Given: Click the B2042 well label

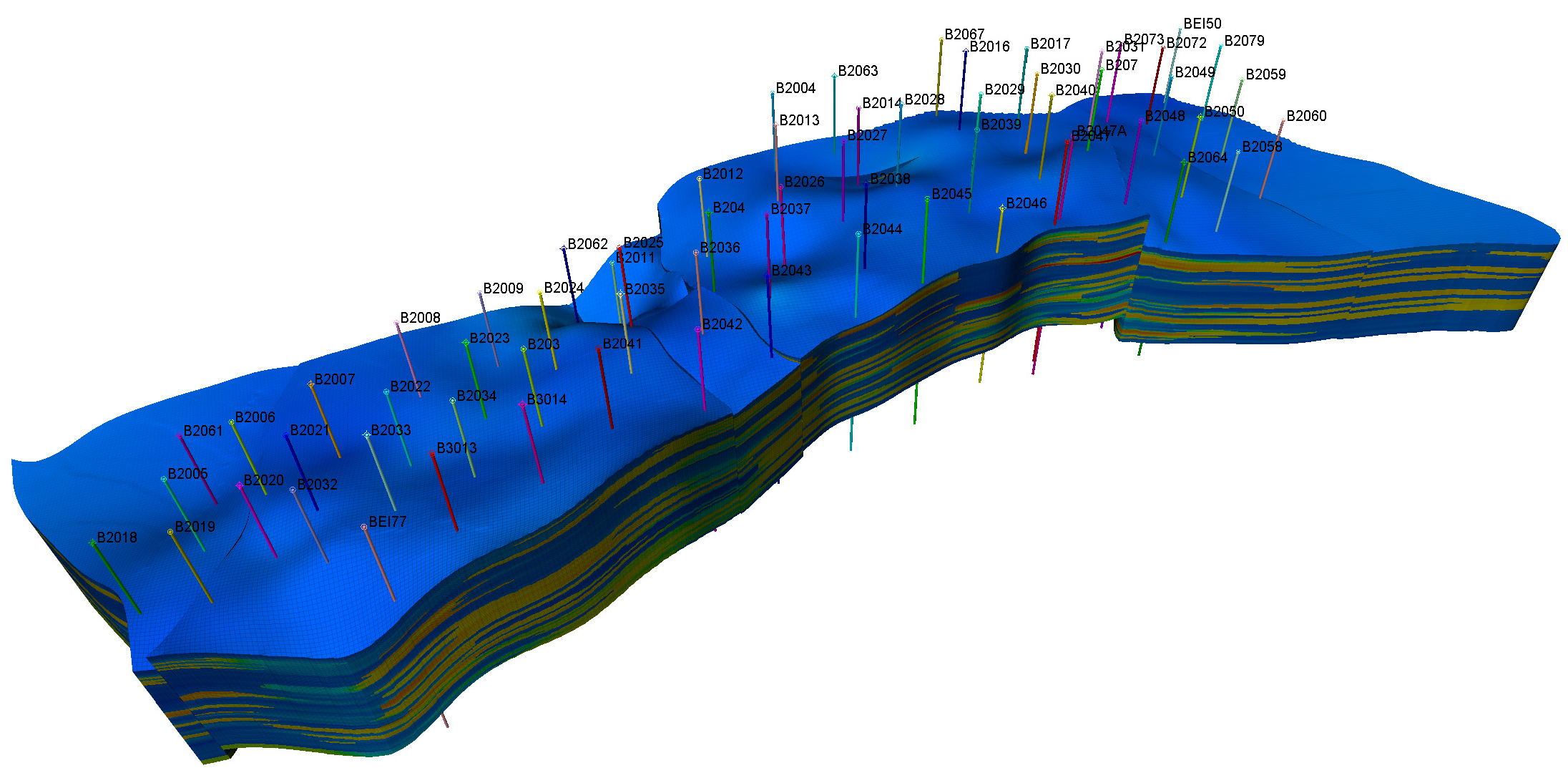Looking at the screenshot, I should [x=722, y=324].
